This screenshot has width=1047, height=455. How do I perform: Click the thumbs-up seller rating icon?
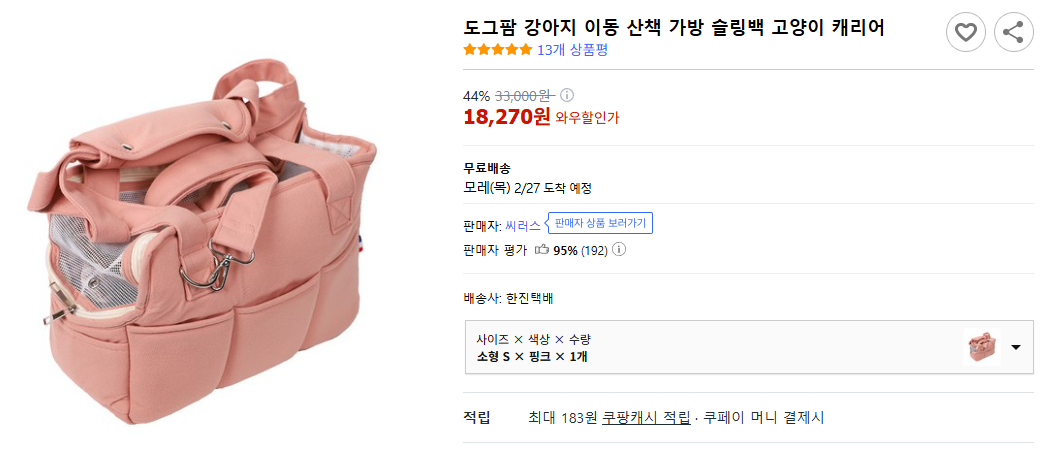click(542, 250)
